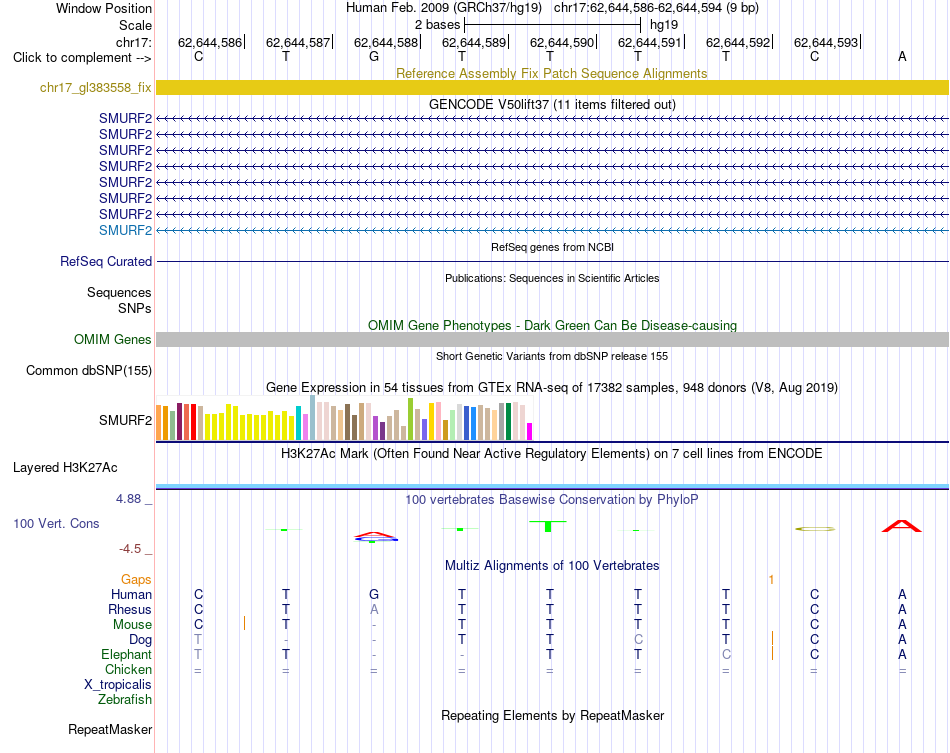
Task: Click the Window Position label
Action: click(104, 8)
